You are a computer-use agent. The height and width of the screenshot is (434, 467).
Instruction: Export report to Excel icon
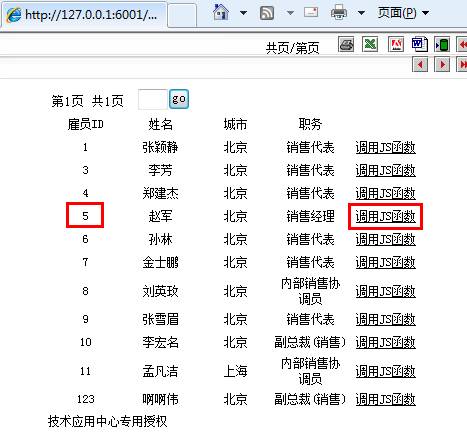point(370,44)
